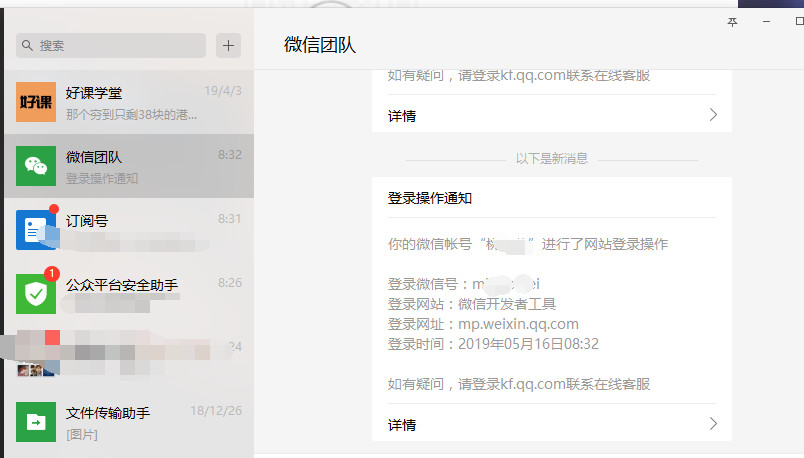
Task: Click the 文件传输助手 green folder icon
Action: click(x=36, y=422)
